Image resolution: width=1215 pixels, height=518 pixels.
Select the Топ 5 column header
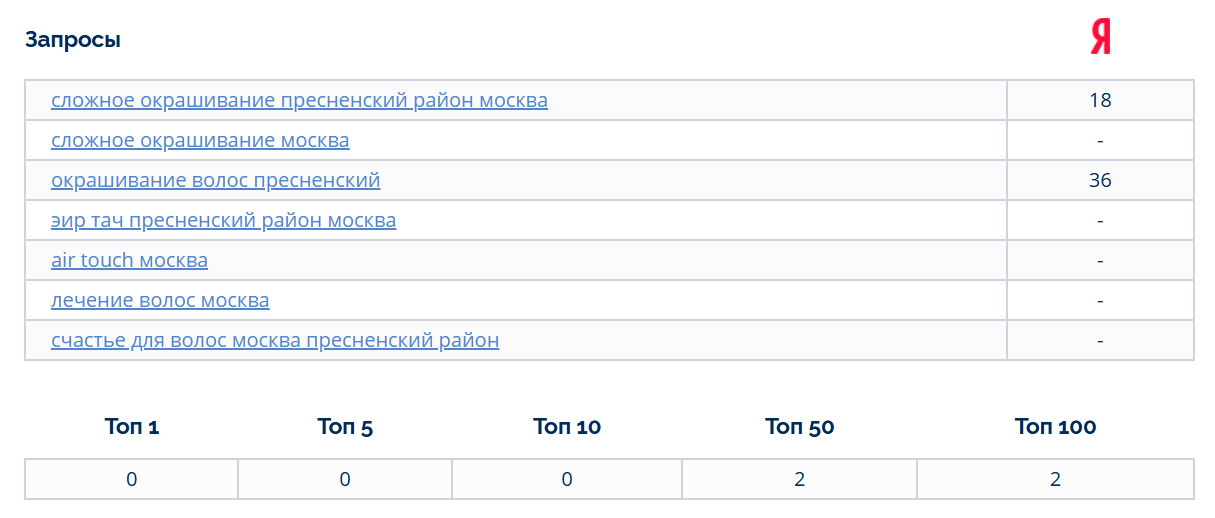[345, 427]
